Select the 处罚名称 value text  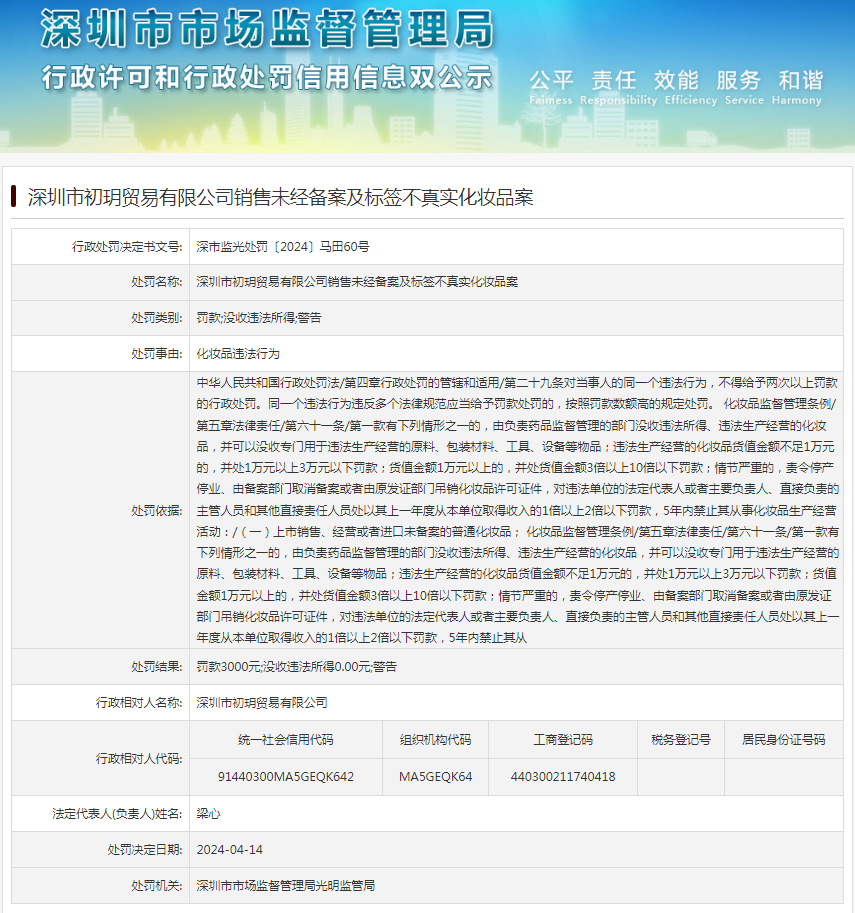tap(357, 282)
